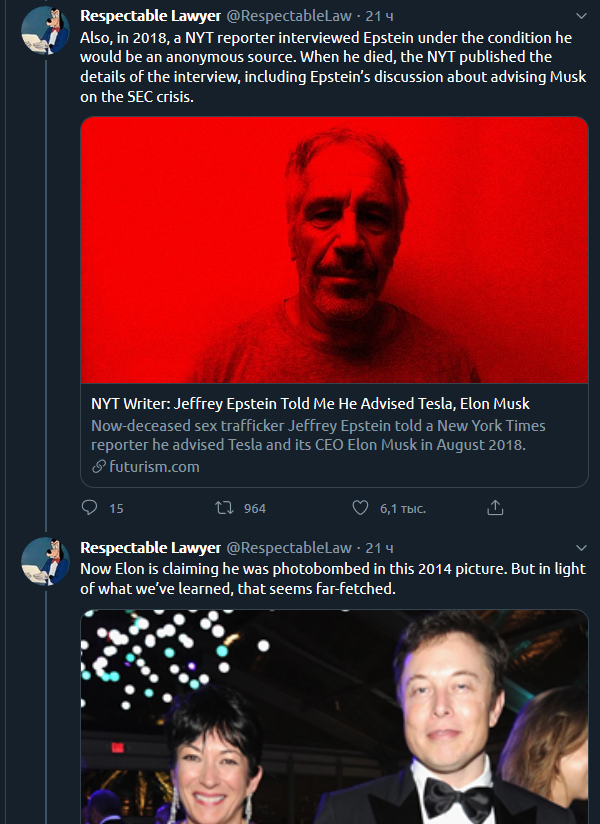View the red-tinted Epstein photo
This screenshot has width=600, height=824.
pyautogui.click(x=335, y=248)
